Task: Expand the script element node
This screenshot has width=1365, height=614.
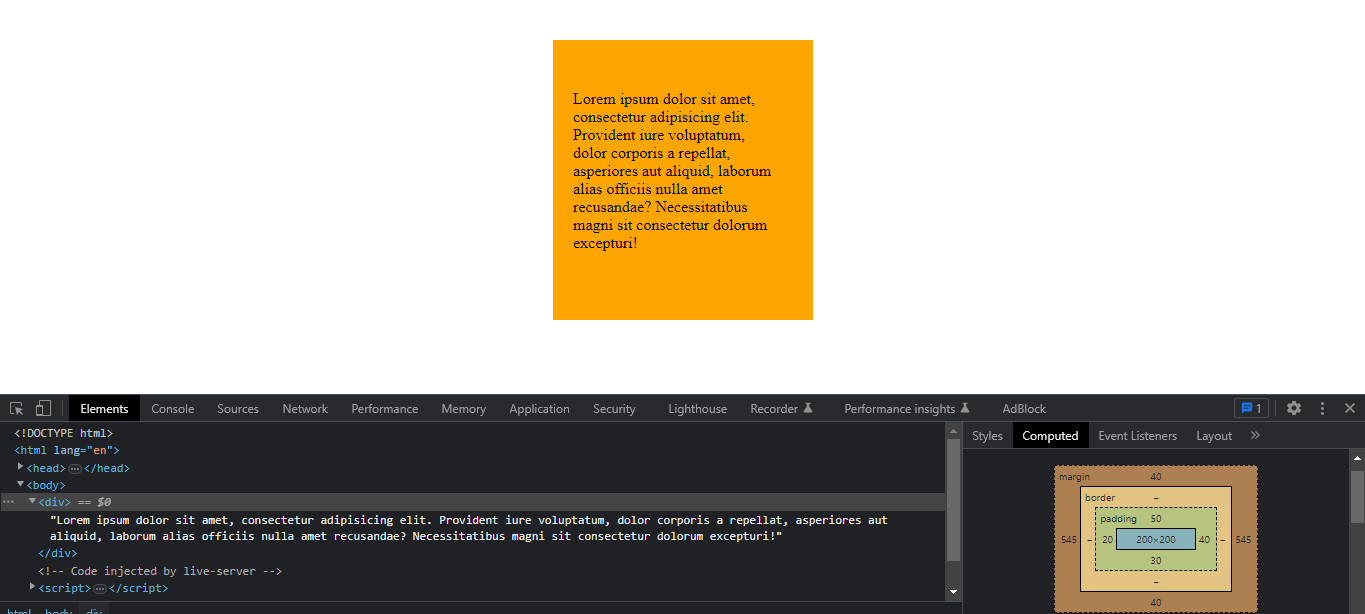Action: (x=32, y=586)
